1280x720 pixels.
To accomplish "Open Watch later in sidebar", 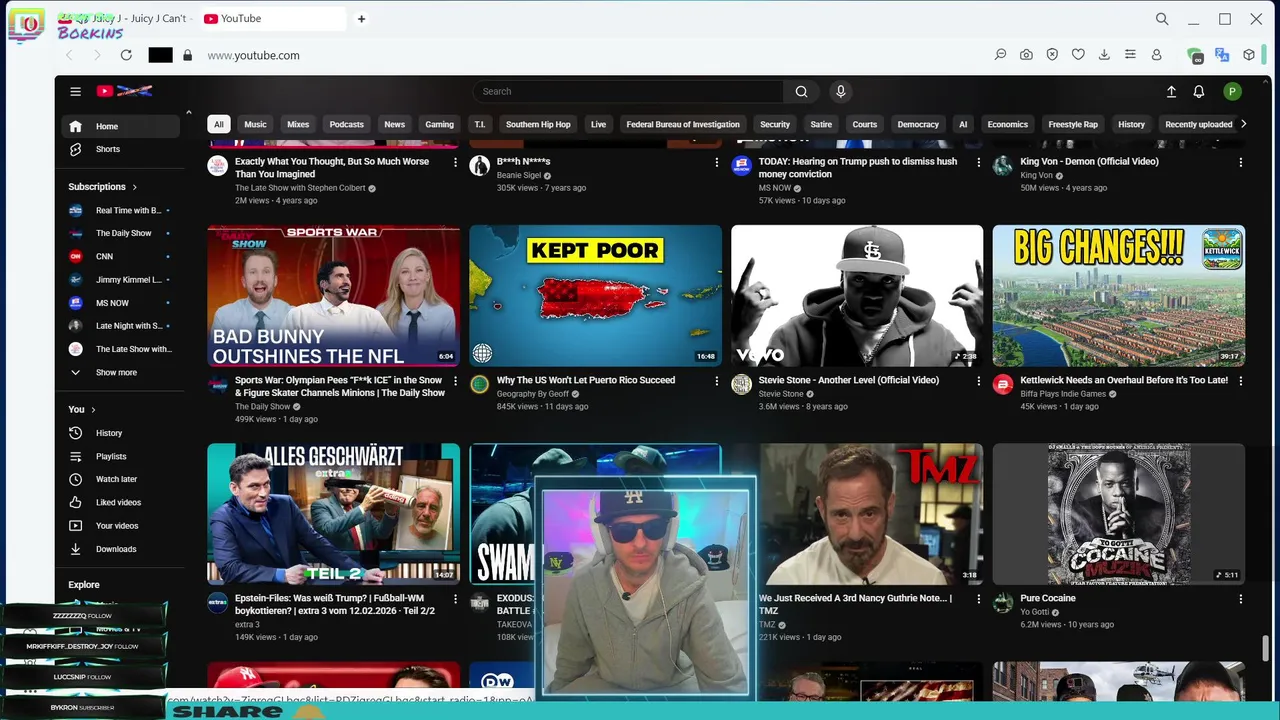I will click(x=116, y=479).
